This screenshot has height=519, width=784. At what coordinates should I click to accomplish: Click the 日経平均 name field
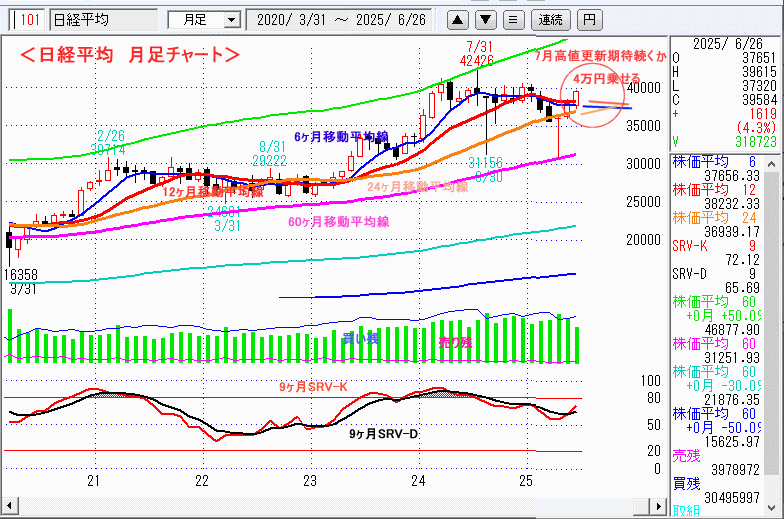coord(103,20)
